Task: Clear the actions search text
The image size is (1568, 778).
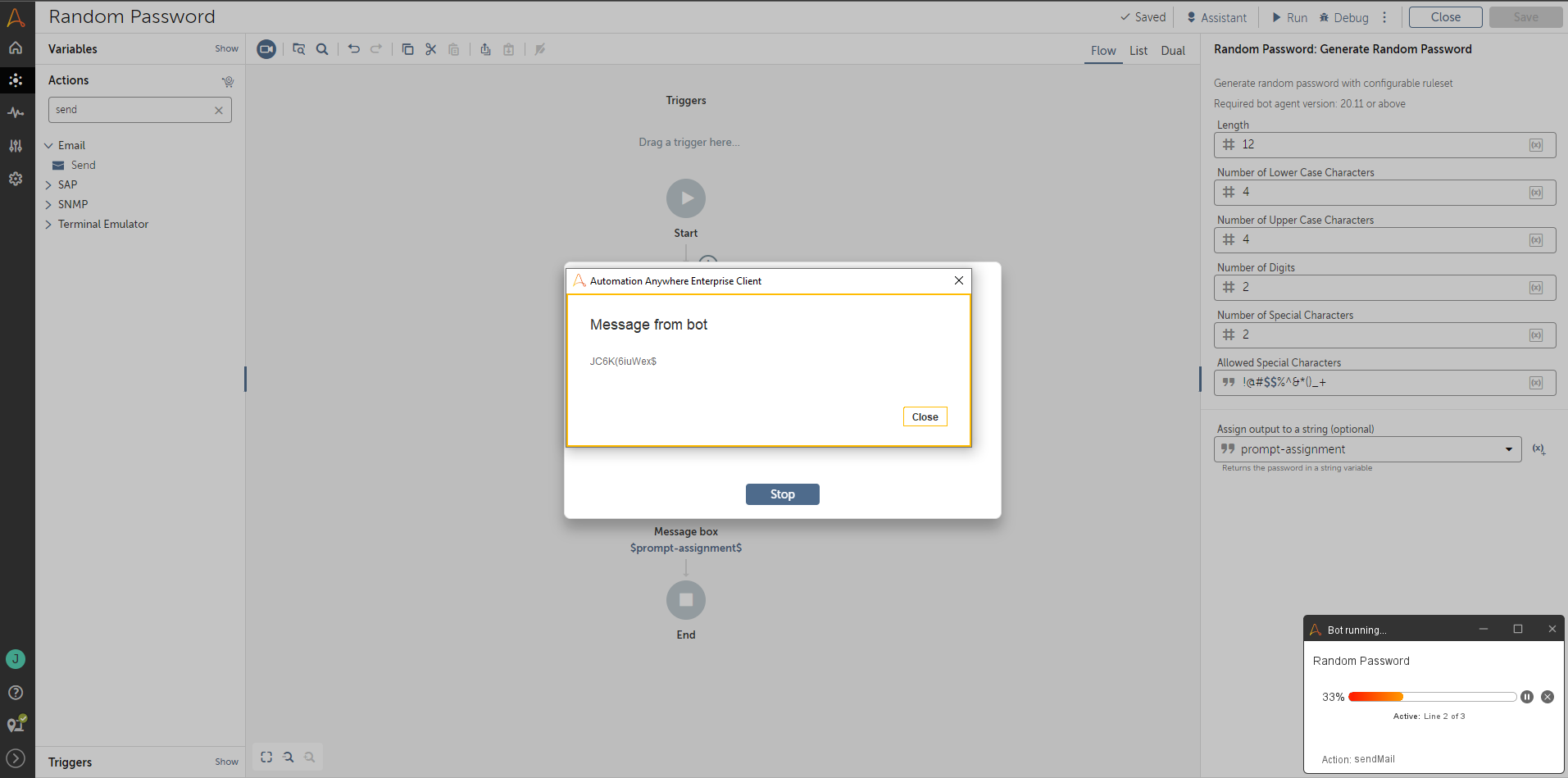Action: (x=219, y=111)
